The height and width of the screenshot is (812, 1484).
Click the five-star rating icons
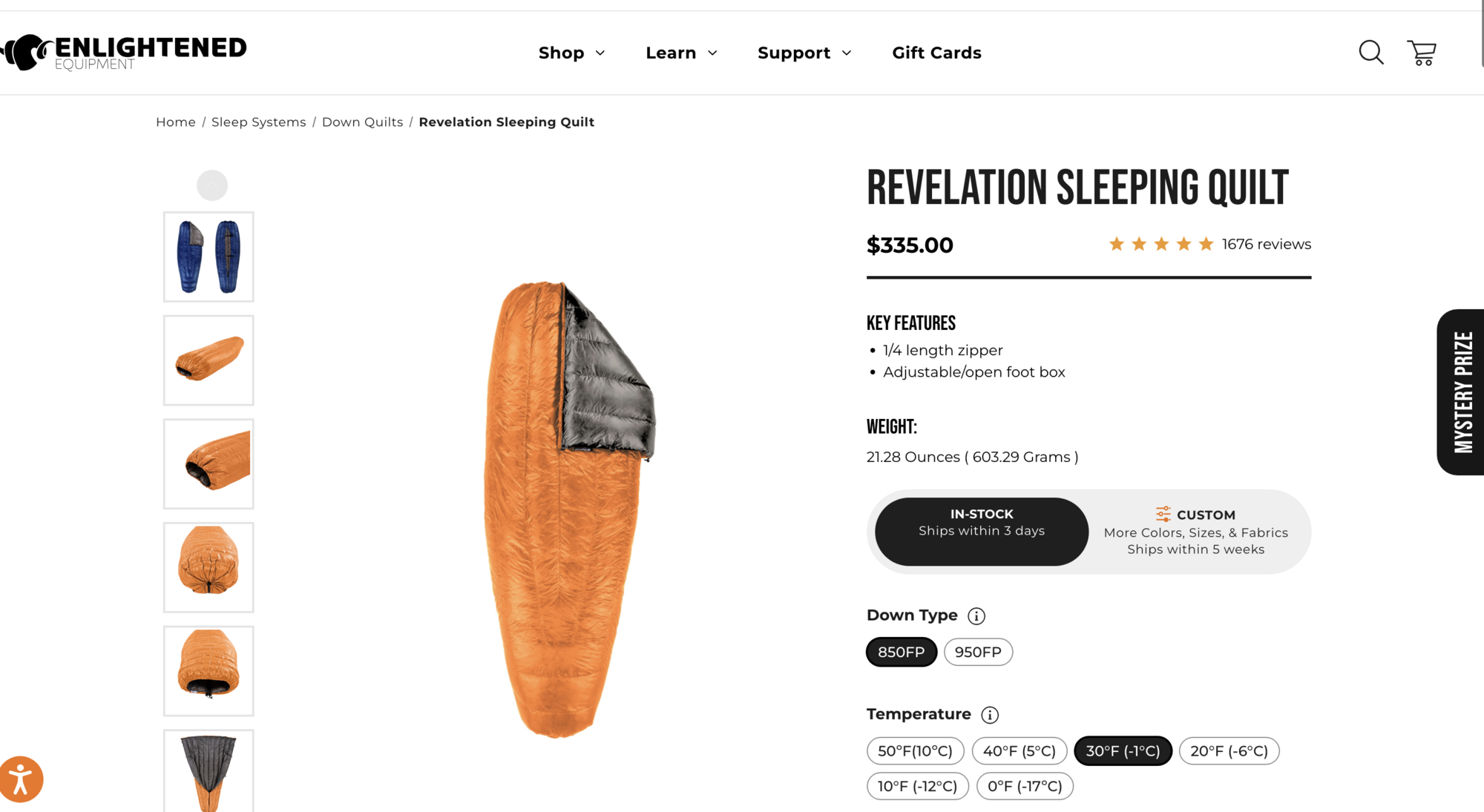[x=1160, y=244]
